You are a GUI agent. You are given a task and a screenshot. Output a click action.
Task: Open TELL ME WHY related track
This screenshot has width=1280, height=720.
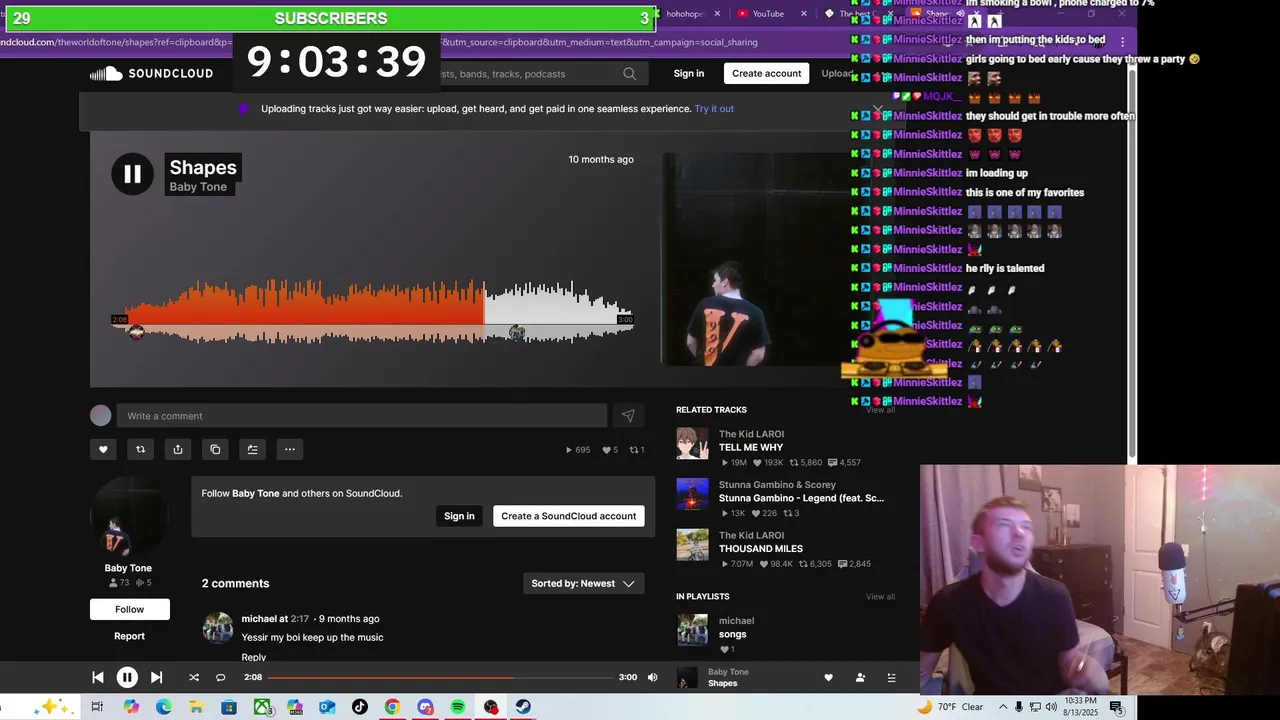coord(751,447)
